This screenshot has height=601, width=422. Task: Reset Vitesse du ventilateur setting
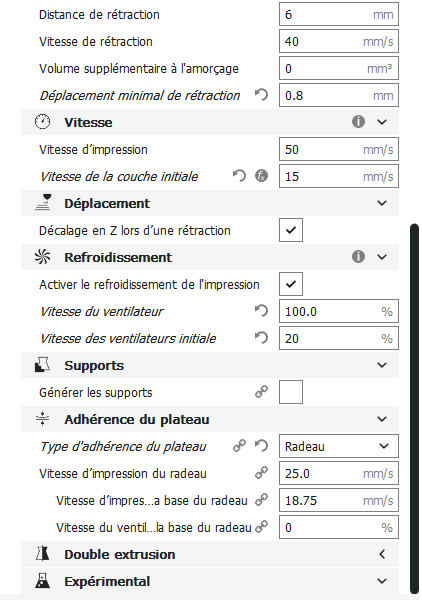[x=261, y=311]
